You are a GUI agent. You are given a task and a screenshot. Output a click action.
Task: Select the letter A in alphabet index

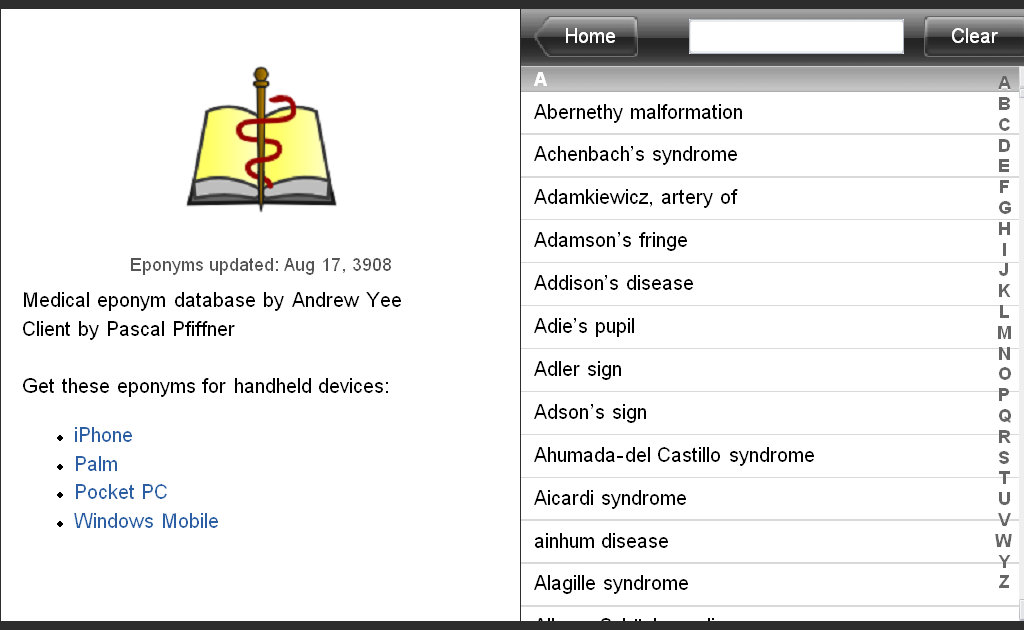1004,79
